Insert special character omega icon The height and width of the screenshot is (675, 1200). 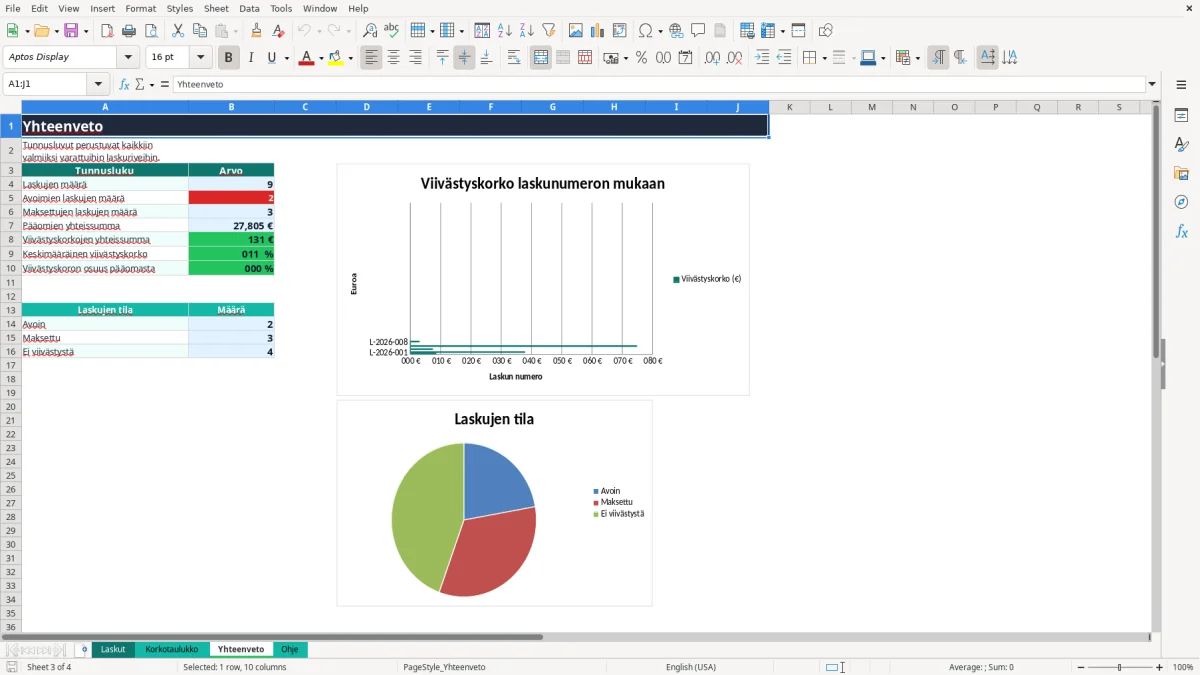(646, 31)
